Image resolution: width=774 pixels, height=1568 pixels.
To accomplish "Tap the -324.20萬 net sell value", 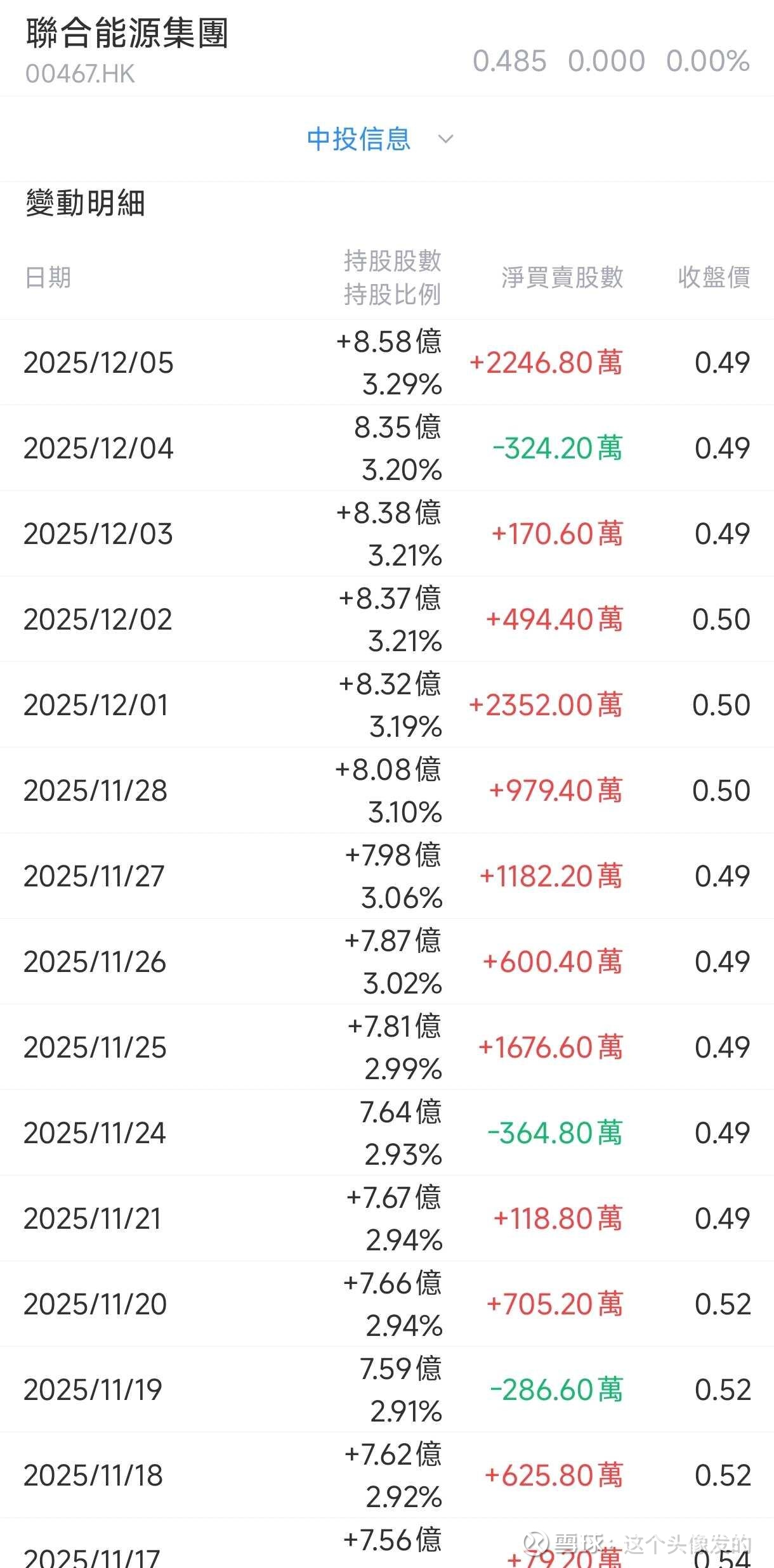I will [557, 448].
